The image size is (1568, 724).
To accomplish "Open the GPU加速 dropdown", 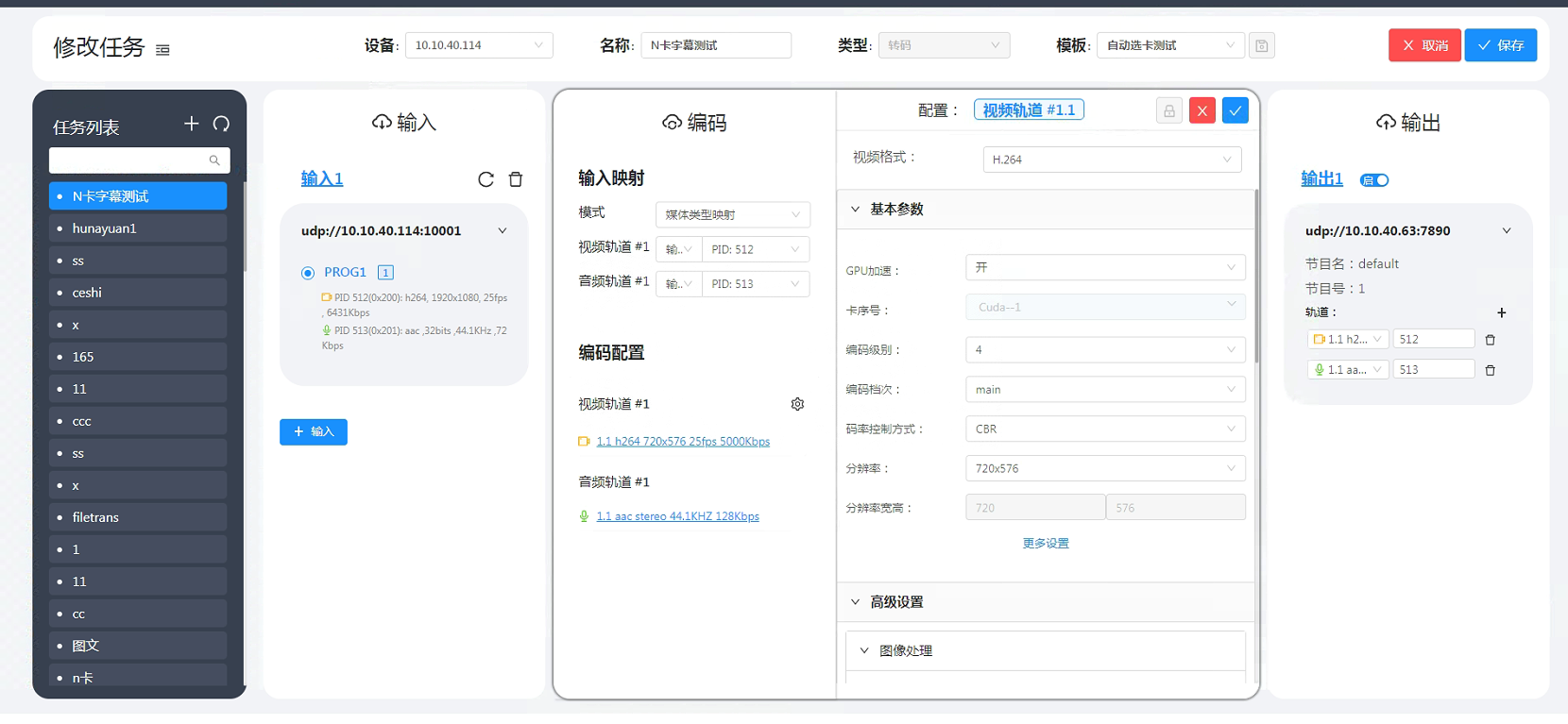I will [1105, 268].
